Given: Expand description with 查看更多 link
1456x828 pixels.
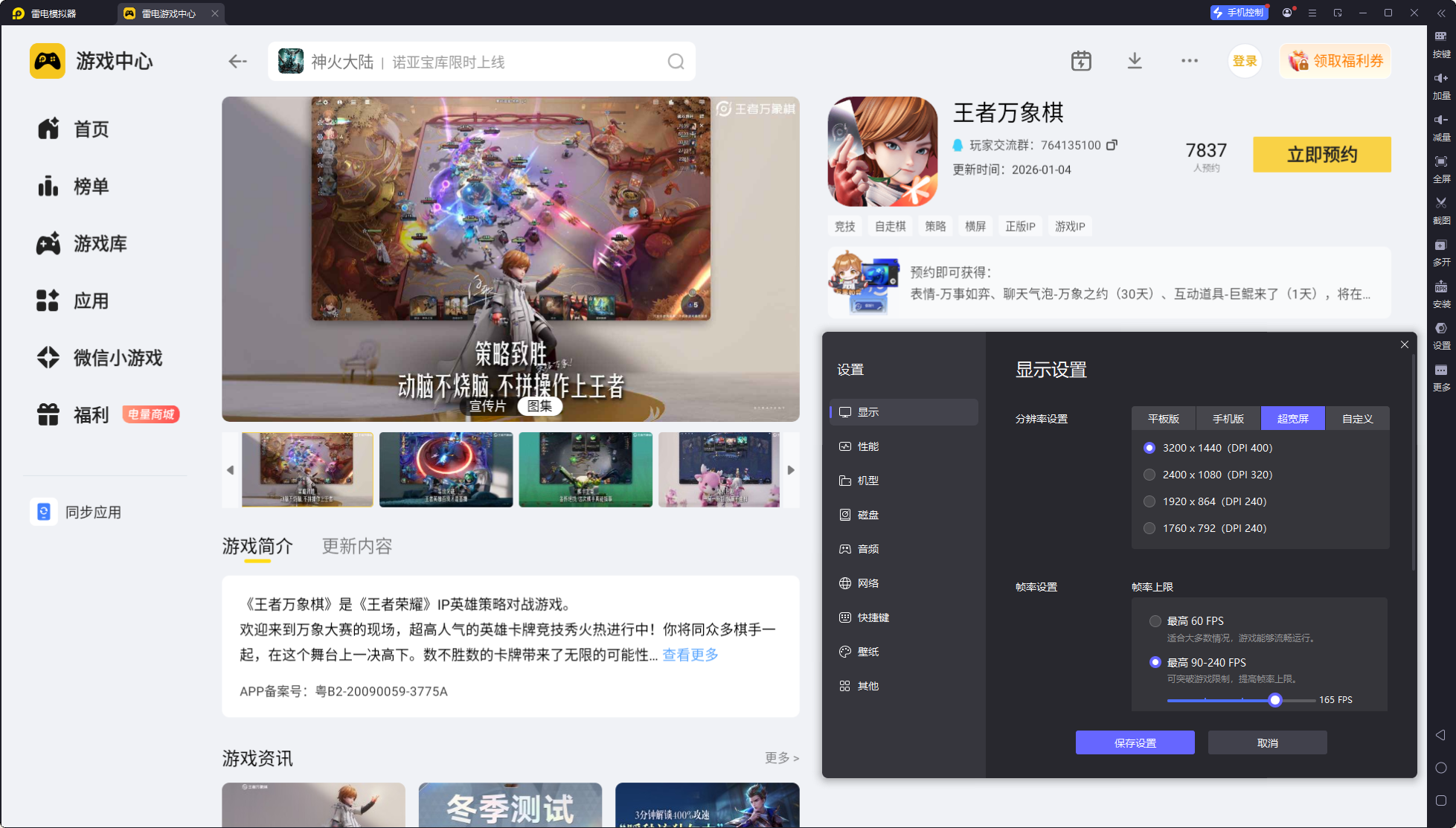Looking at the screenshot, I should click(690, 655).
